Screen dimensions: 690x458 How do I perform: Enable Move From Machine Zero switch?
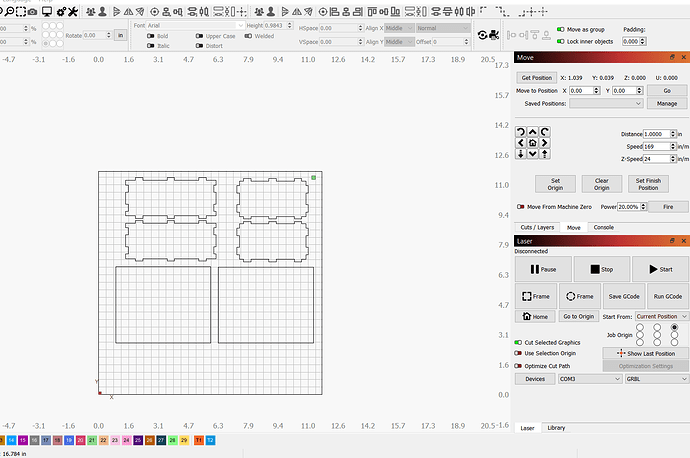521,207
